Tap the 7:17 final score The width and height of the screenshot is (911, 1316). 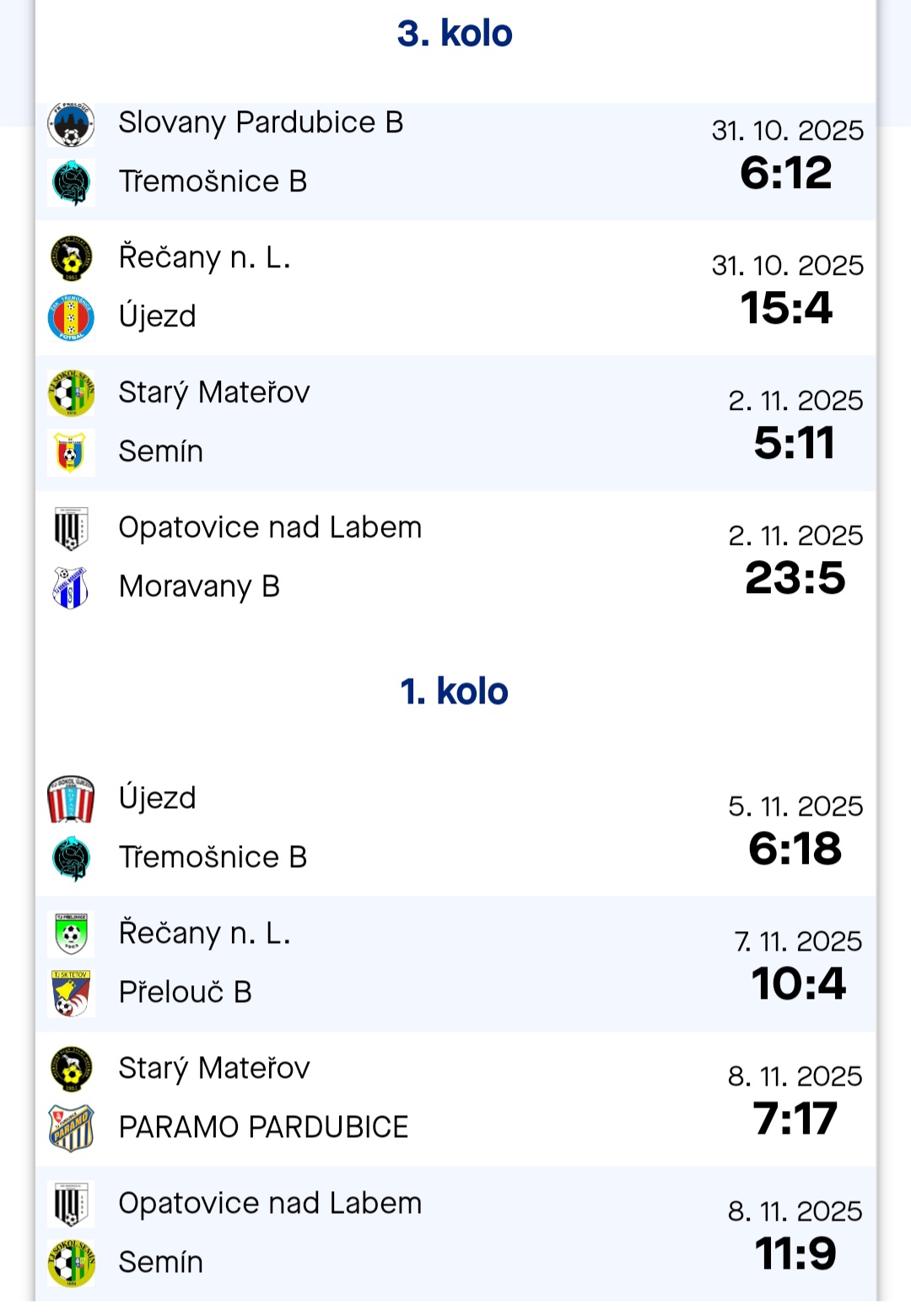795,1119
